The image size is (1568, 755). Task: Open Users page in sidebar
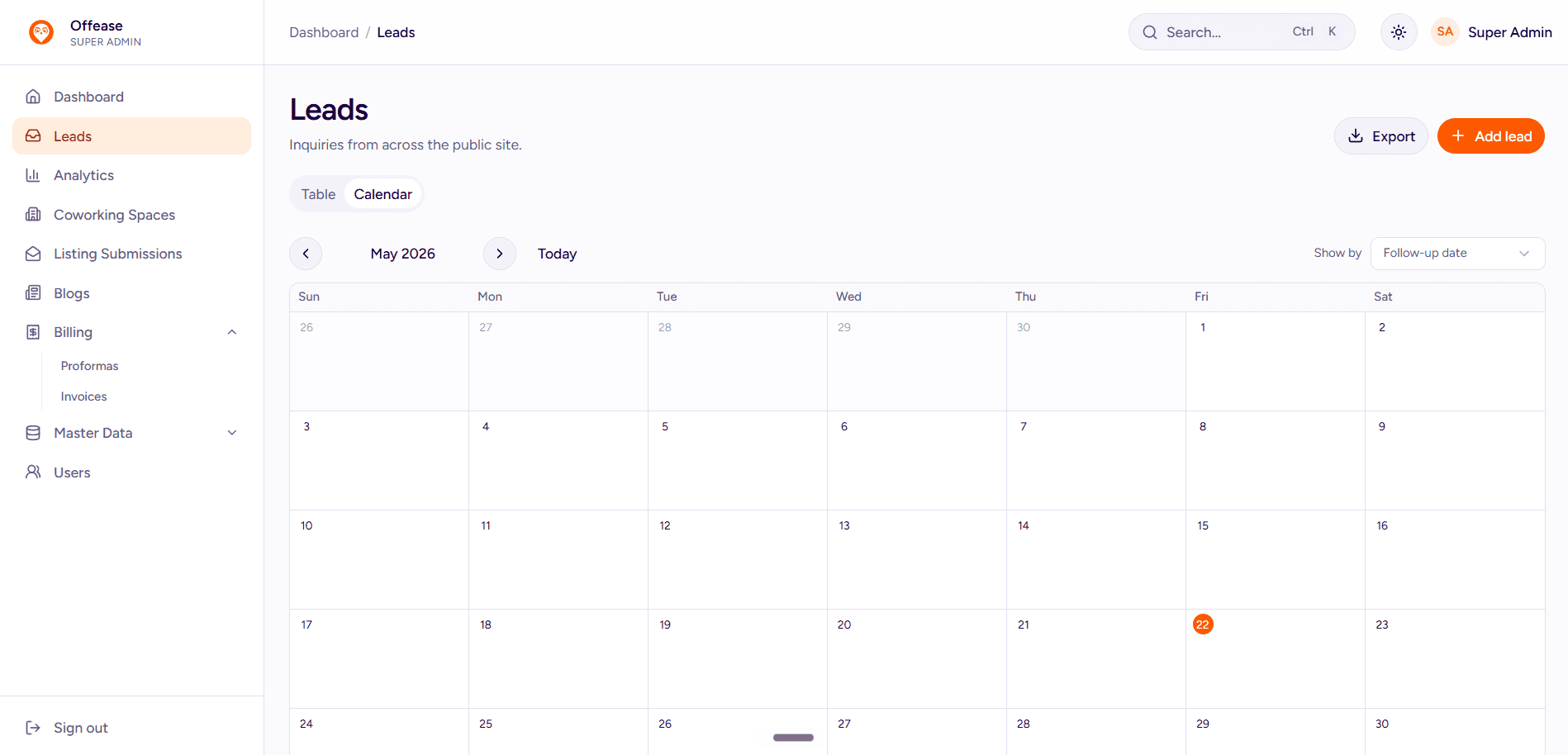132,472
